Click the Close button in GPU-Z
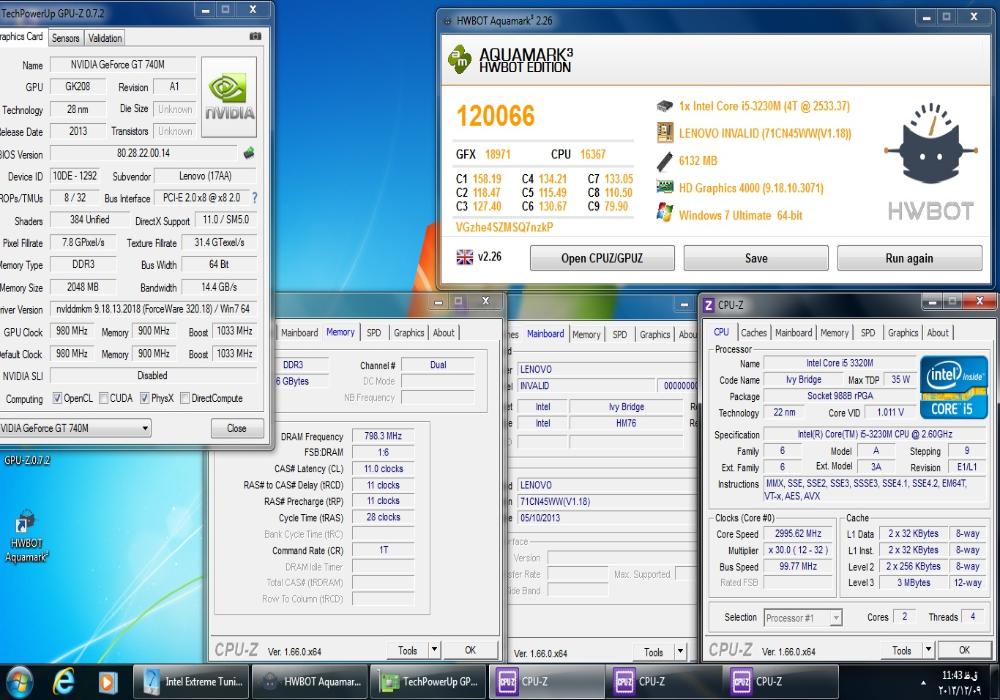The height and width of the screenshot is (700, 1000). tap(237, 428)
